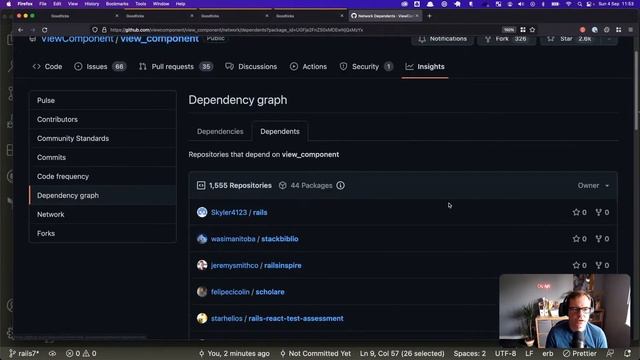This screenshot has width=640, height=360.
Task: Change the erb language mode
Action: (x=548, y=353)
